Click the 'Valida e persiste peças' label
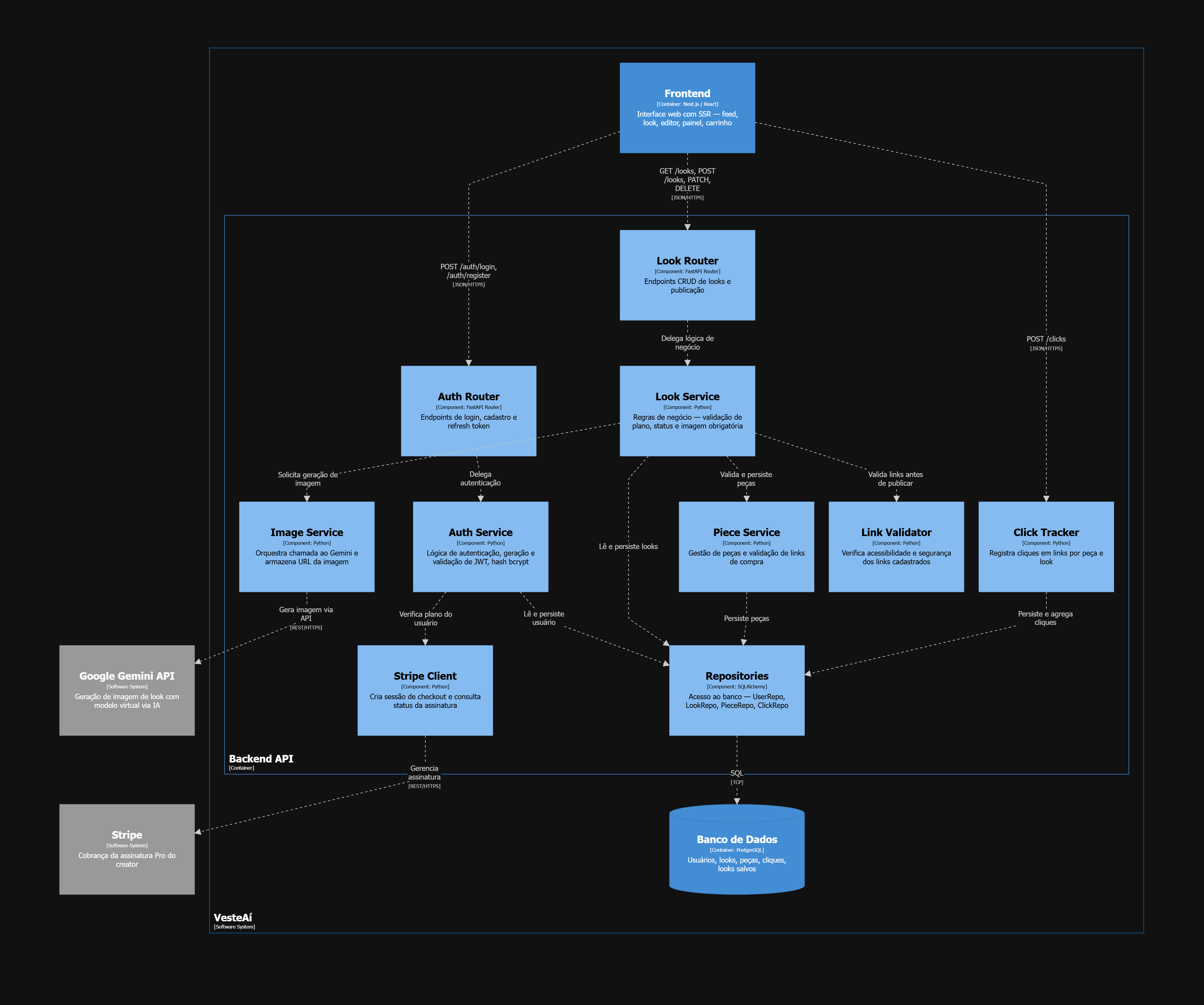Screen dimensions: 1204x1005 pos(746,479)
